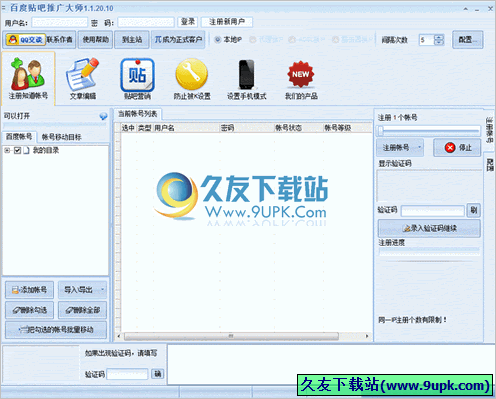Click the 用户名 column header
496x399 pixels.
pos(186,128)
